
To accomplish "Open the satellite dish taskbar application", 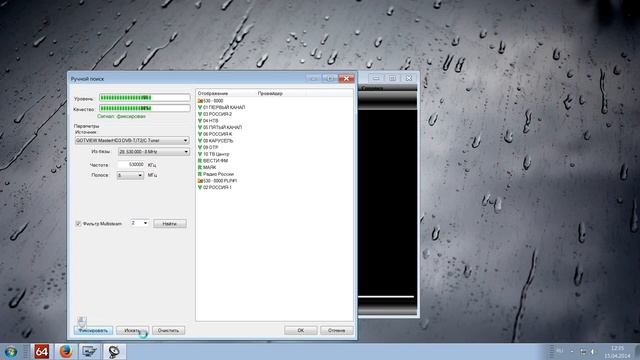I will pos(114,351).
